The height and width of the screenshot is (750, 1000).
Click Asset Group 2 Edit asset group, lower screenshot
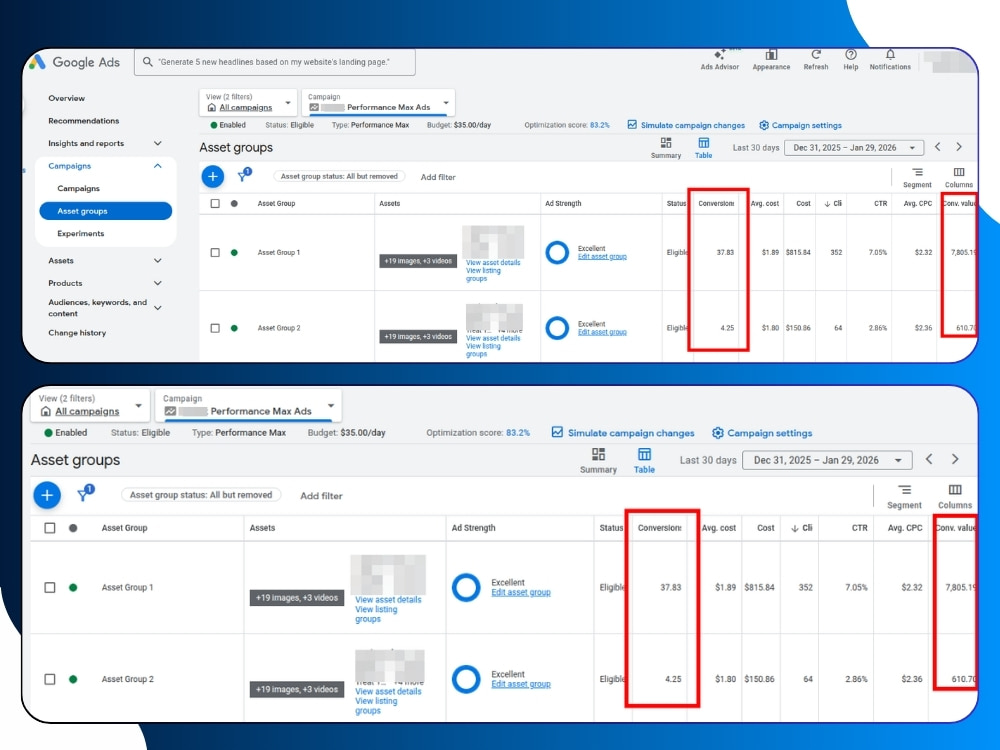tap(521, 684)
